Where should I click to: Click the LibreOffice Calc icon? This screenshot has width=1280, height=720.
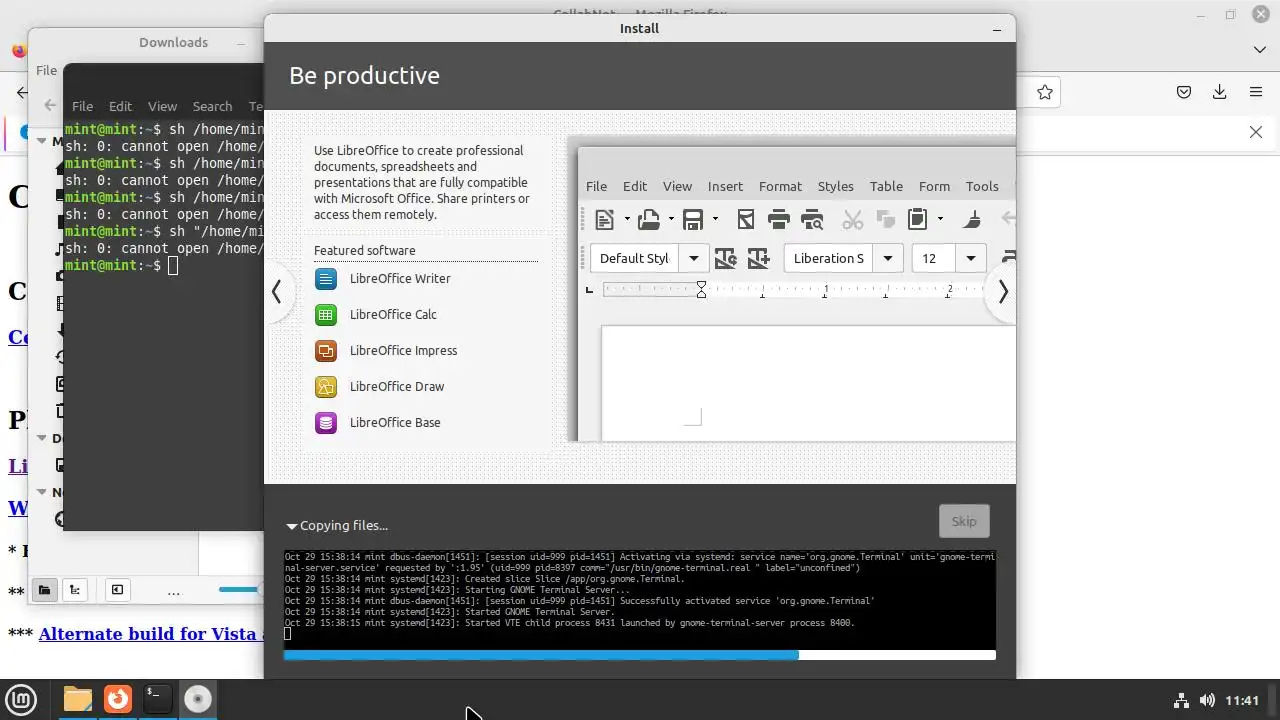coord(326,315)
